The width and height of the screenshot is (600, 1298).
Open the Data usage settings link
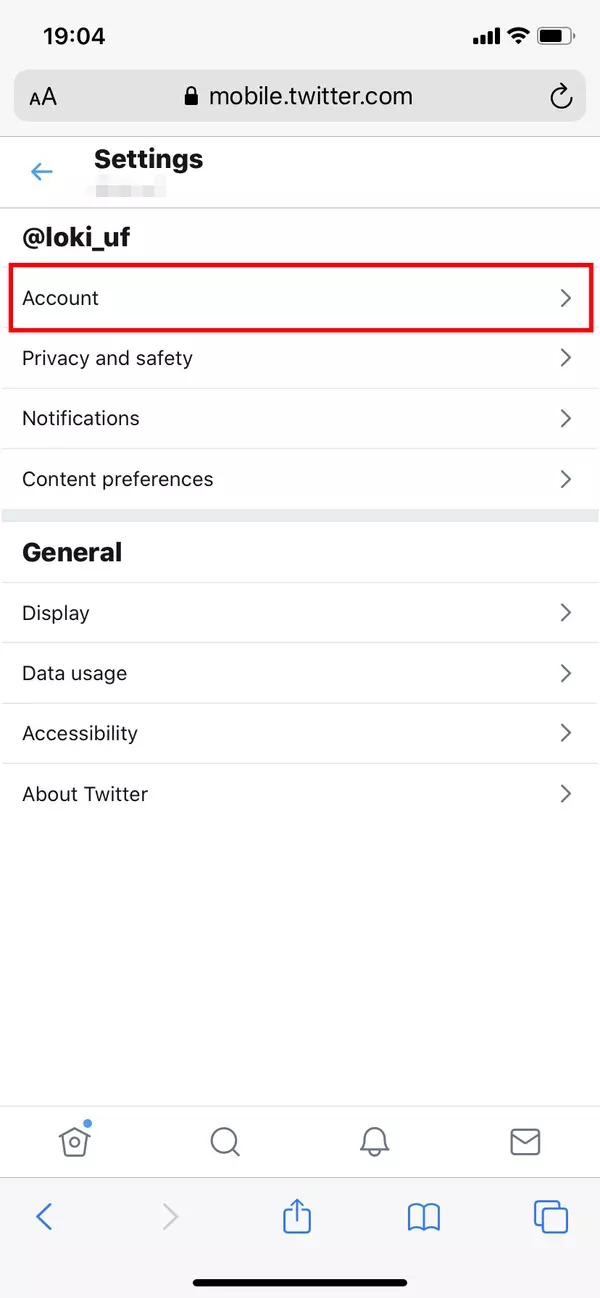click(x=300, y=673)
